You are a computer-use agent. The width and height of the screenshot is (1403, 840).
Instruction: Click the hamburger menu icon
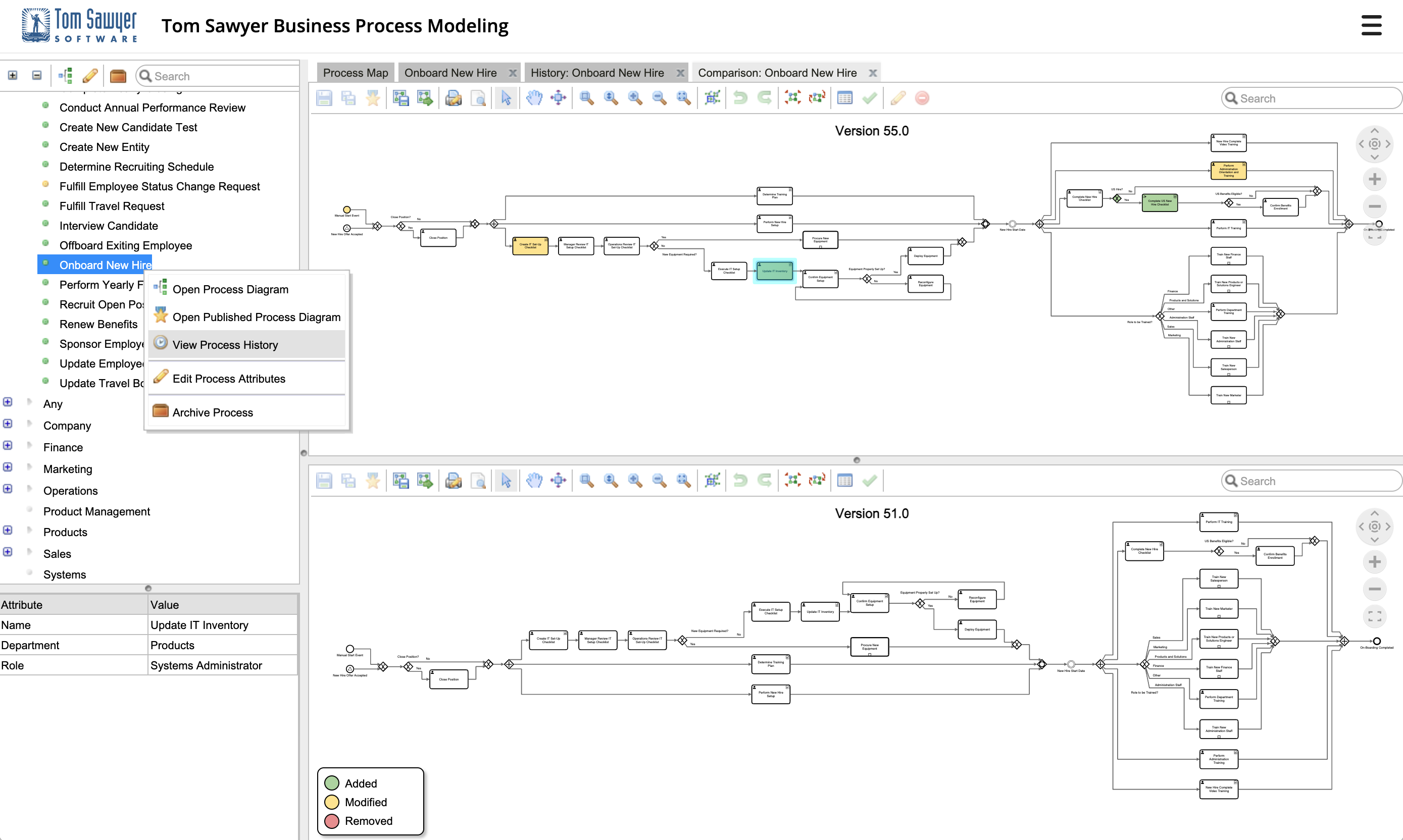(1371, 25)
